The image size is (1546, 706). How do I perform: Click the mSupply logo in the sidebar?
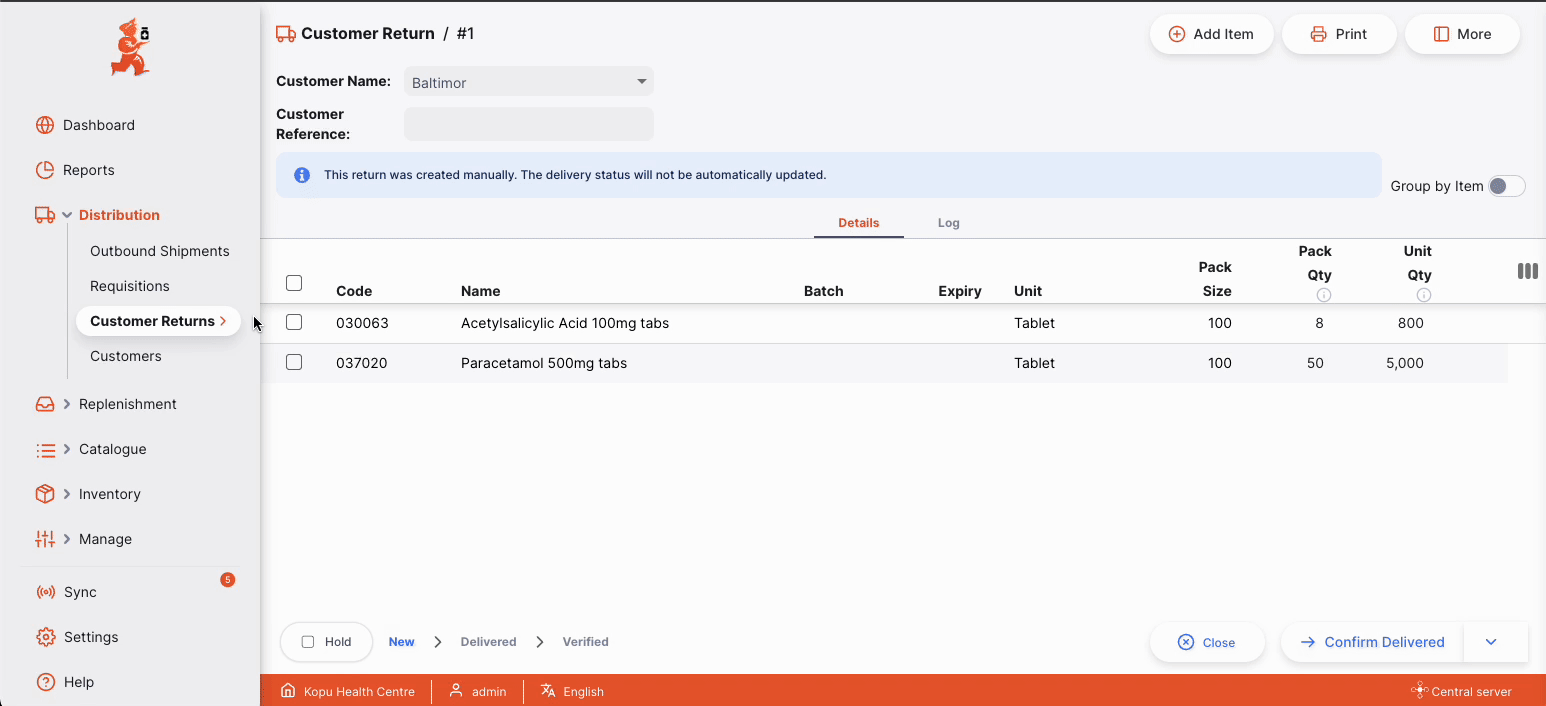[130, 47]
